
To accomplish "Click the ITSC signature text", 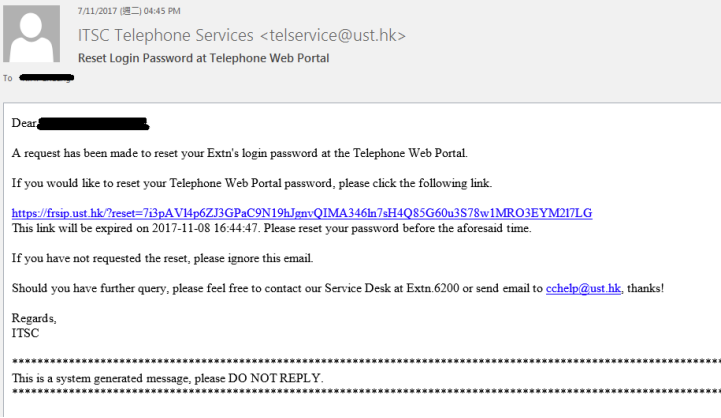I will click(25, 333).
